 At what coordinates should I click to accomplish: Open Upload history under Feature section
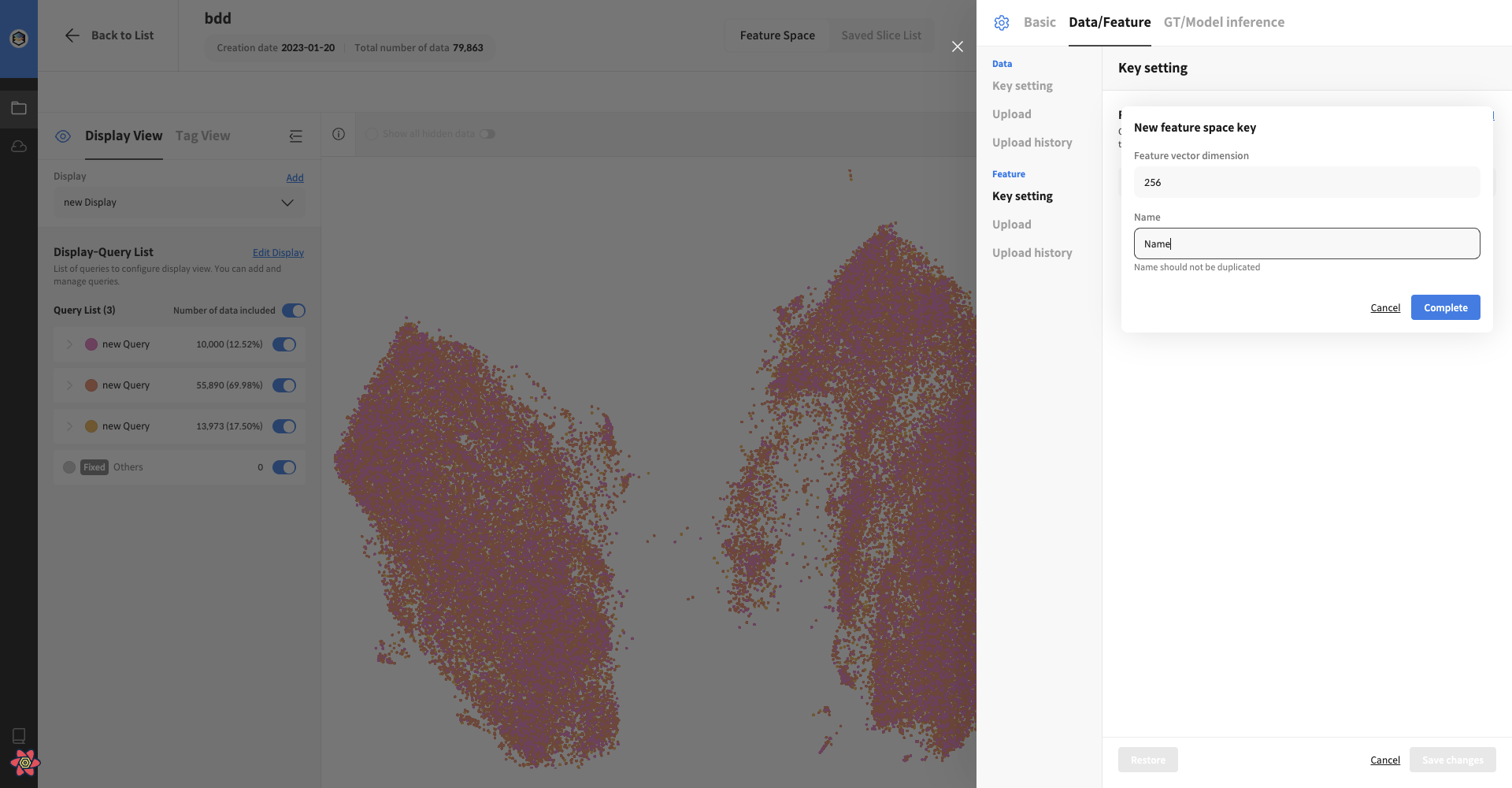click(x=1032, y=253)
